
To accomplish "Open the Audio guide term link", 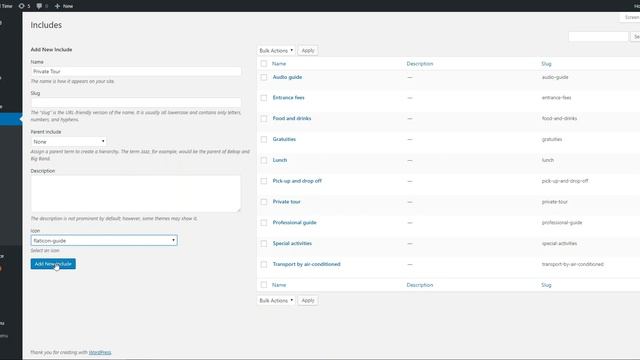I will tap(287, 77).
